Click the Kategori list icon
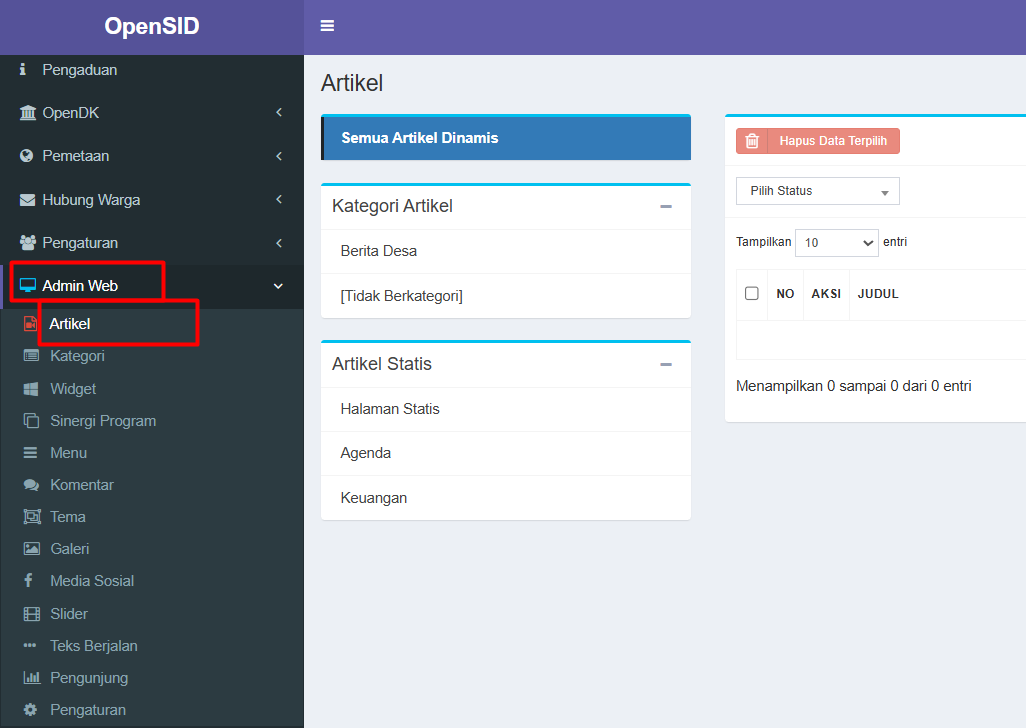This screenshot has width=1026, height=728. point(31,356)
